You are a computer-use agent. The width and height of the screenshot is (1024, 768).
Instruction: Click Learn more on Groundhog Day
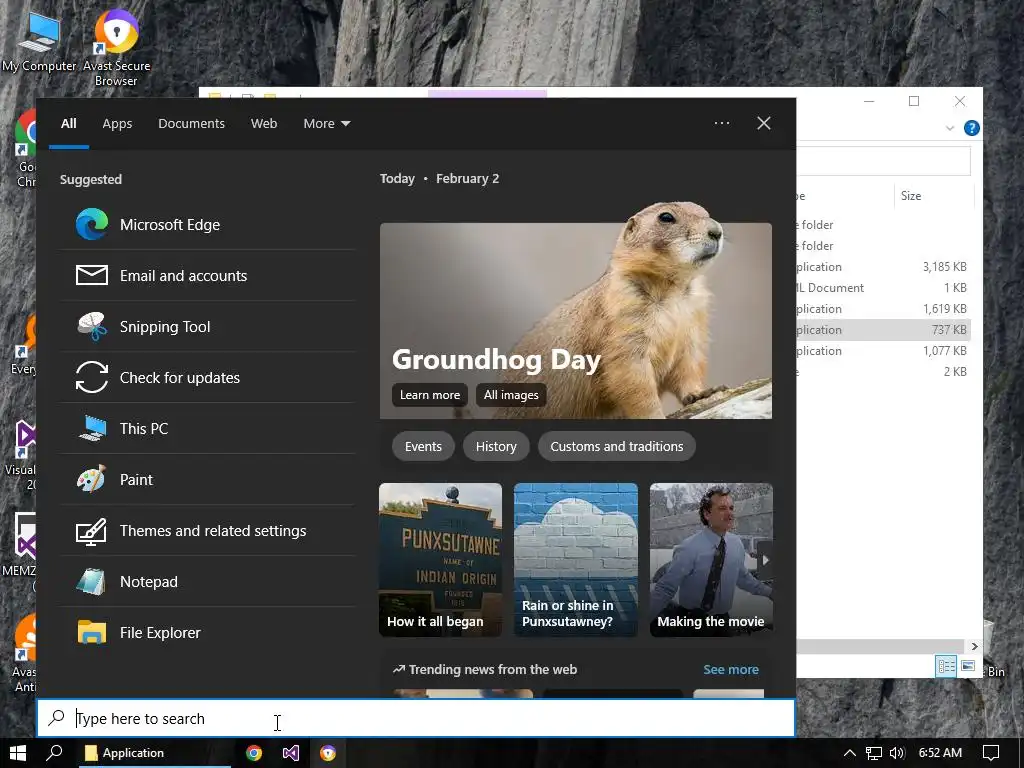(x=430, y=394)
